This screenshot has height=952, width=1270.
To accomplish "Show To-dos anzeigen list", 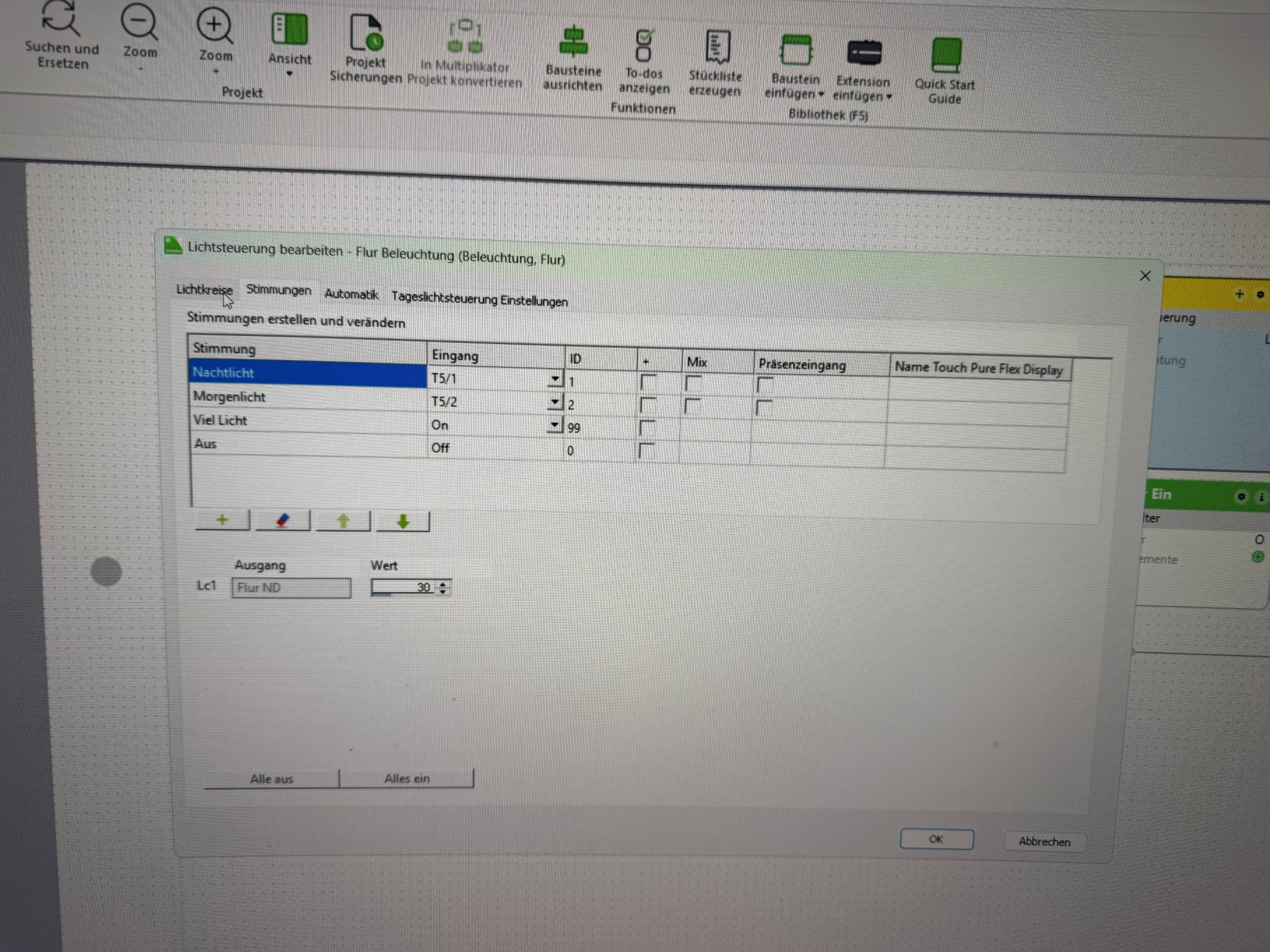I will pyautogui.click(x=644, y=46).
